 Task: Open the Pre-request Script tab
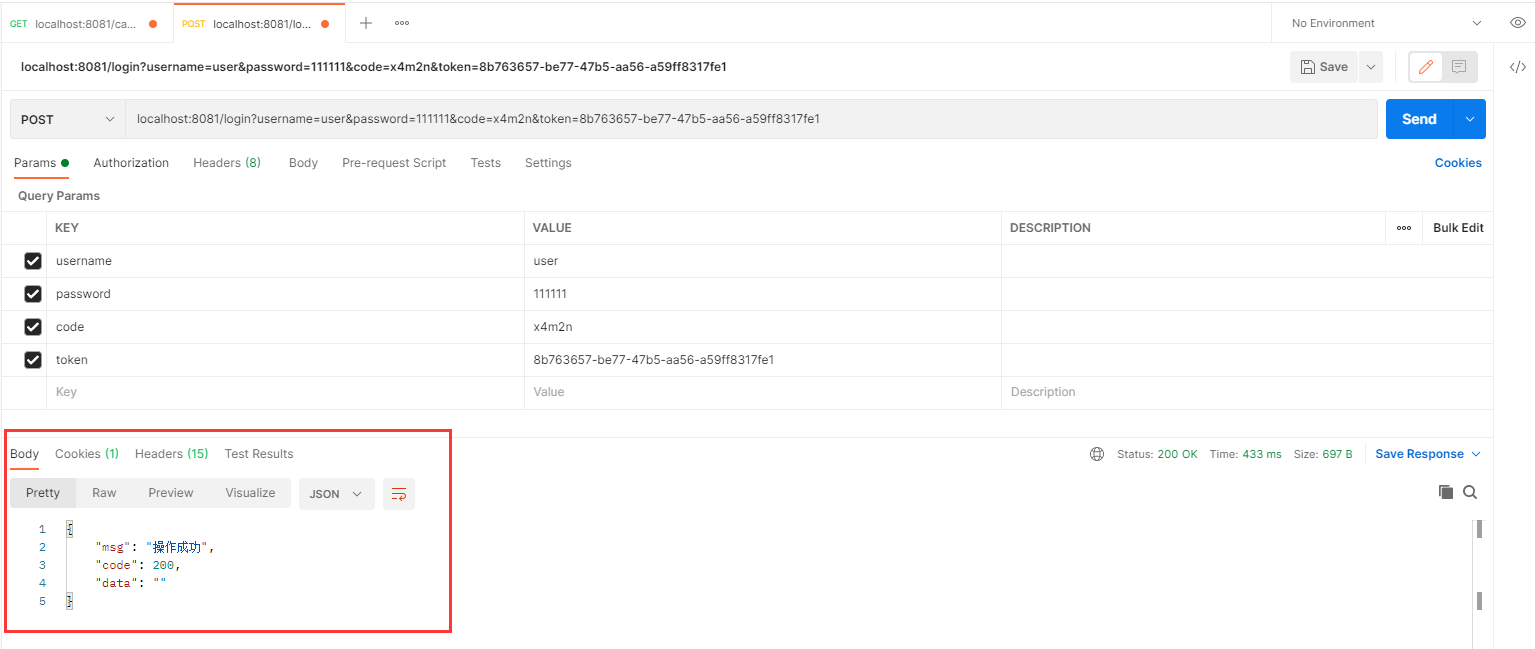tap(394, 163)
